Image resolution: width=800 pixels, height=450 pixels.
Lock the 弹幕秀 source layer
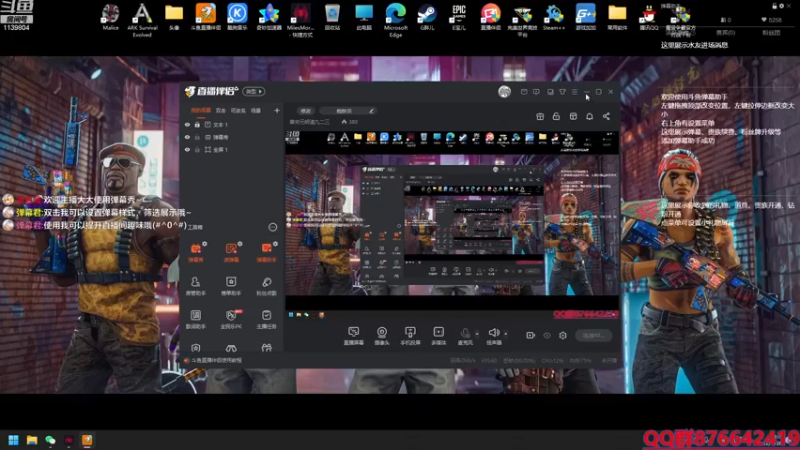[x=197, y=137]
